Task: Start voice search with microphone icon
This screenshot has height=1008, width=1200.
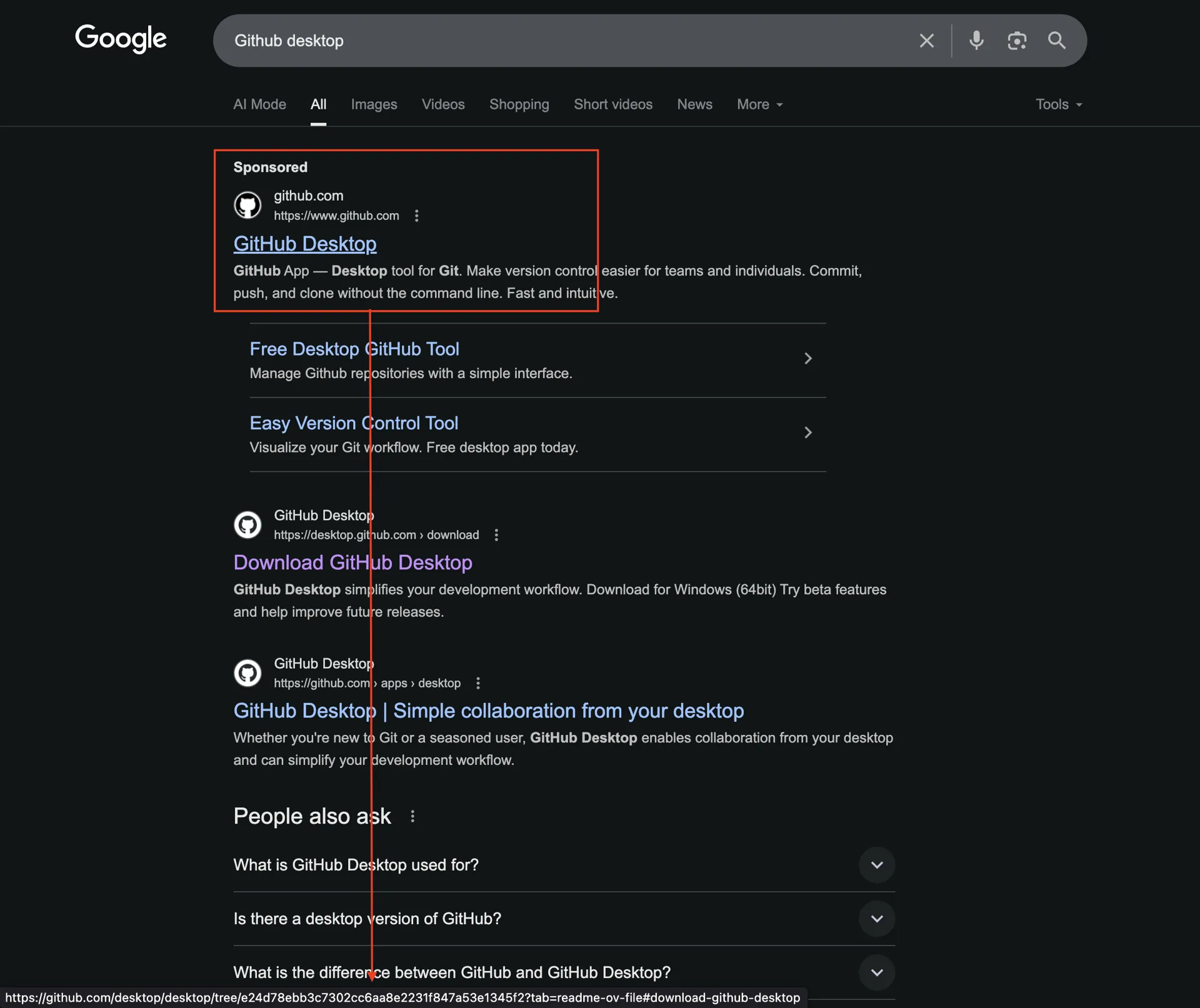Action: pyautogui.click(x=976, y=41)
